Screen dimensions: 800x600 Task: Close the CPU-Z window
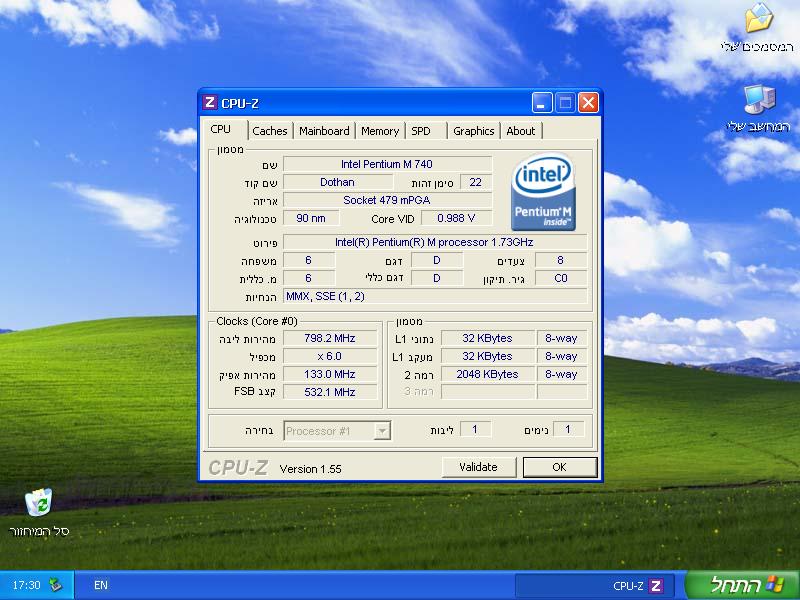588,103
